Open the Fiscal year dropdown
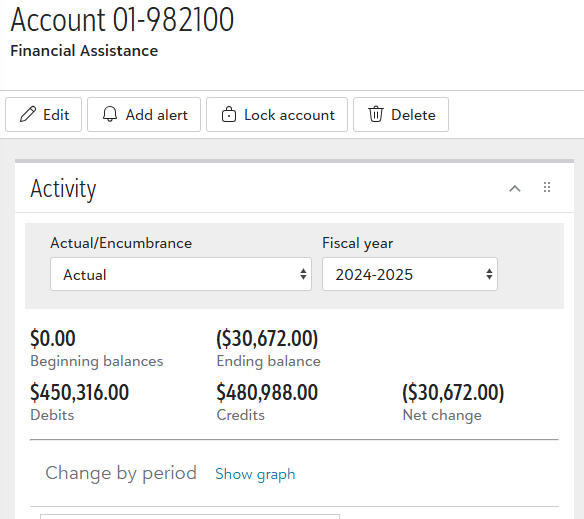 (410, 274)
